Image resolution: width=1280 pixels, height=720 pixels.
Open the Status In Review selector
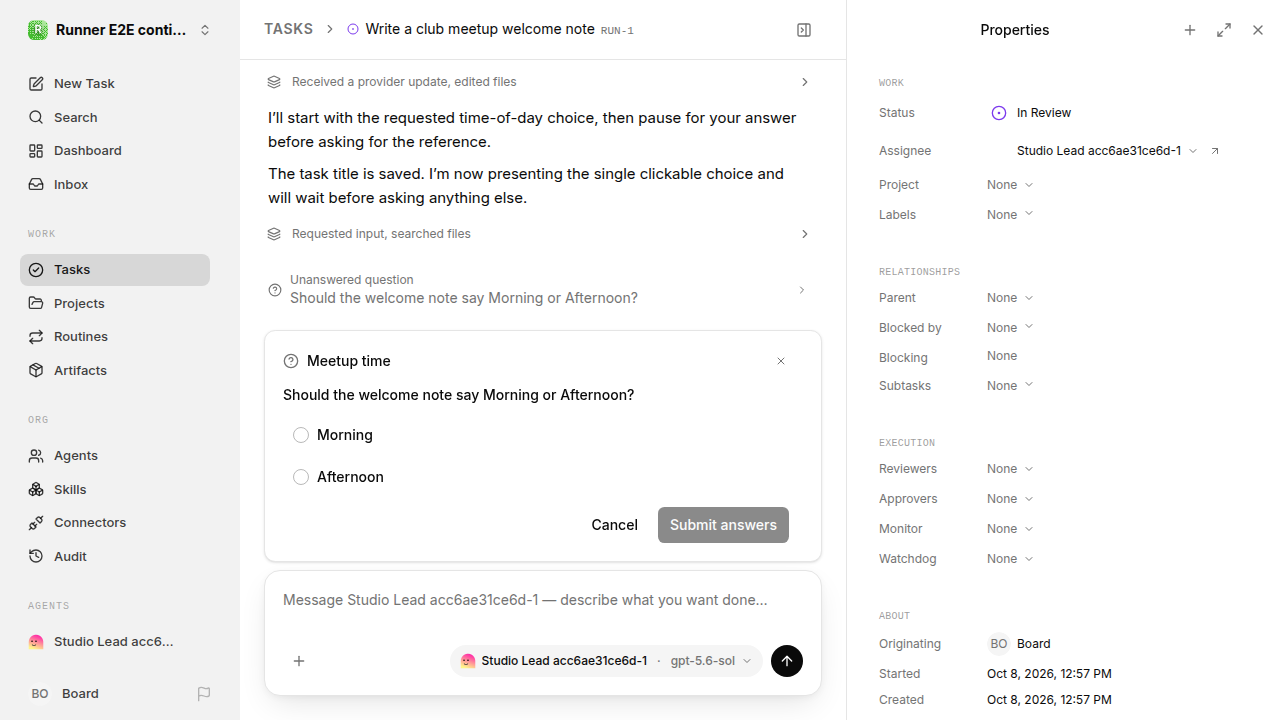[1034, 113]
